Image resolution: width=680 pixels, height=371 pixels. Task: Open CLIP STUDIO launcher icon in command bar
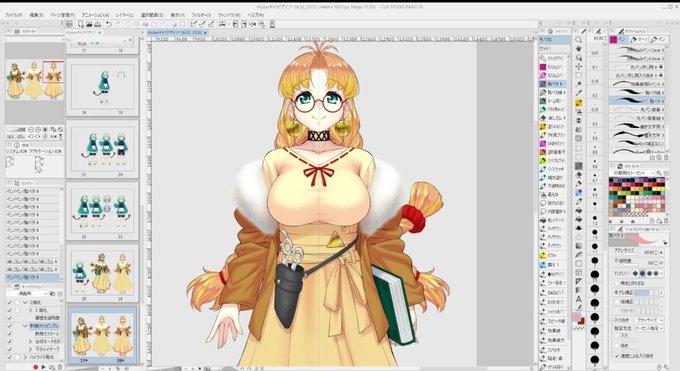point(69,24)
